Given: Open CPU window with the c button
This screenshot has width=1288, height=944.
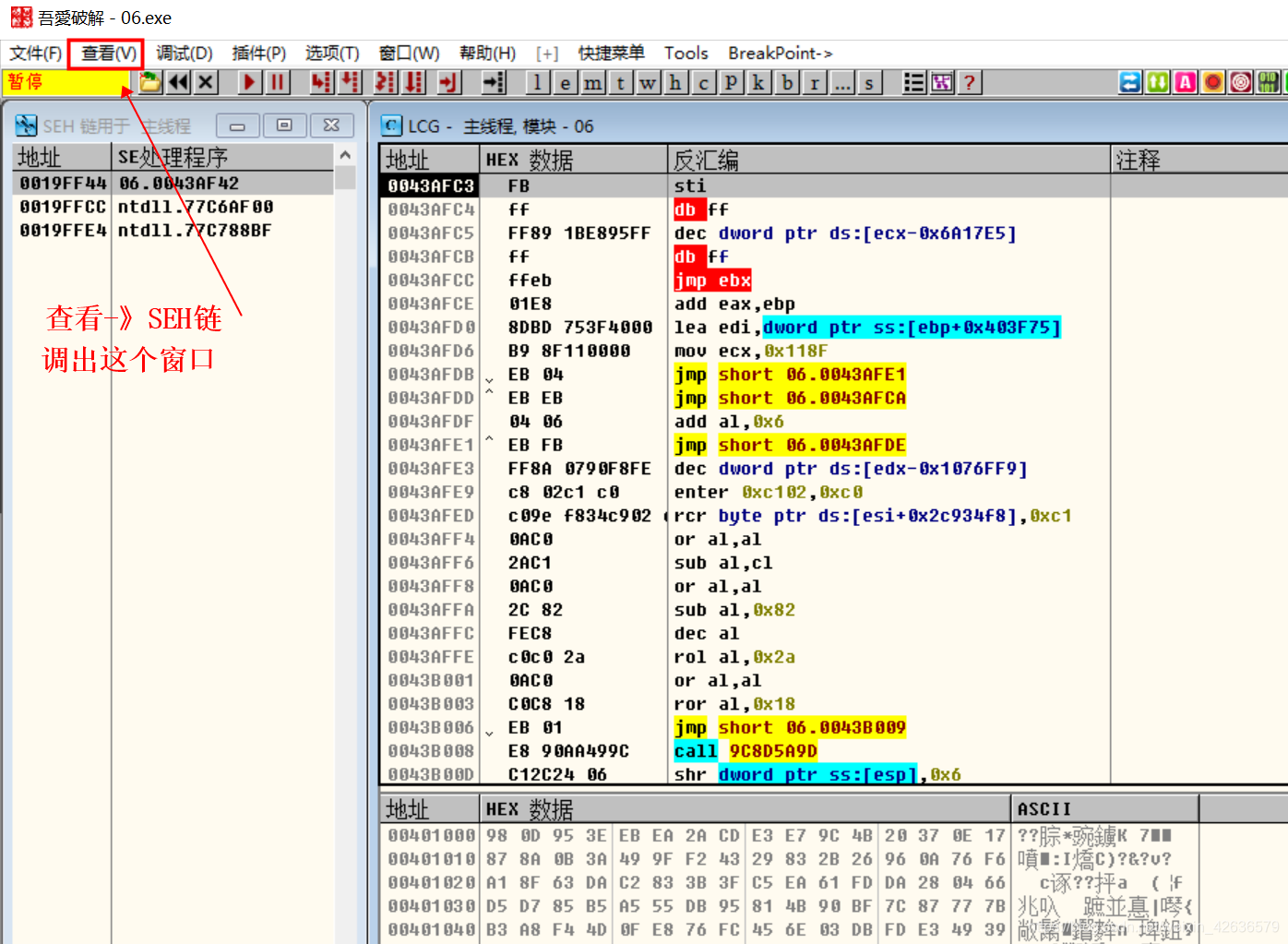Looking at the screenshot, I should [703, 83].
